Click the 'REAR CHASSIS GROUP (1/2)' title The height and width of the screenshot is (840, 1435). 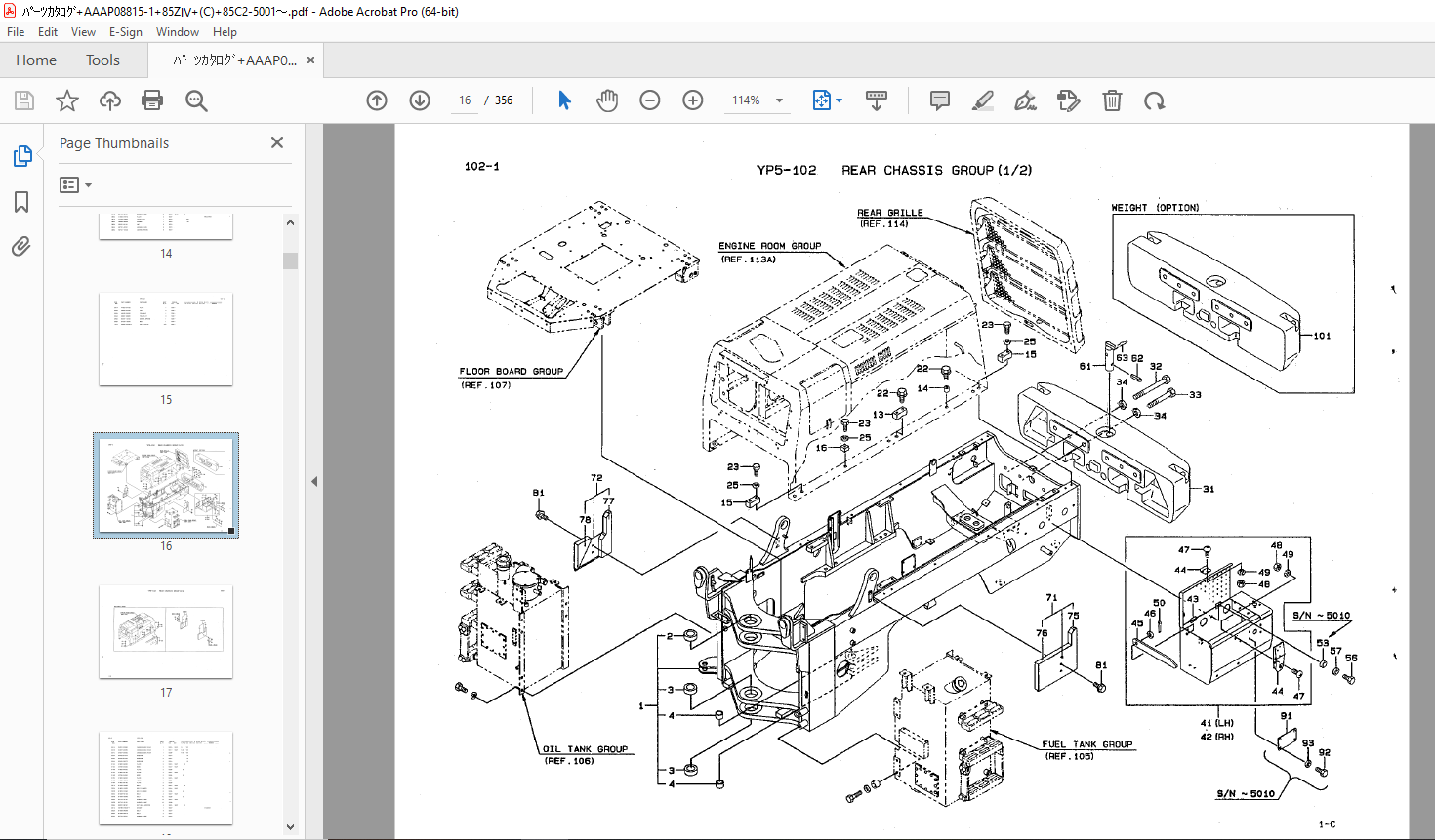937,170
